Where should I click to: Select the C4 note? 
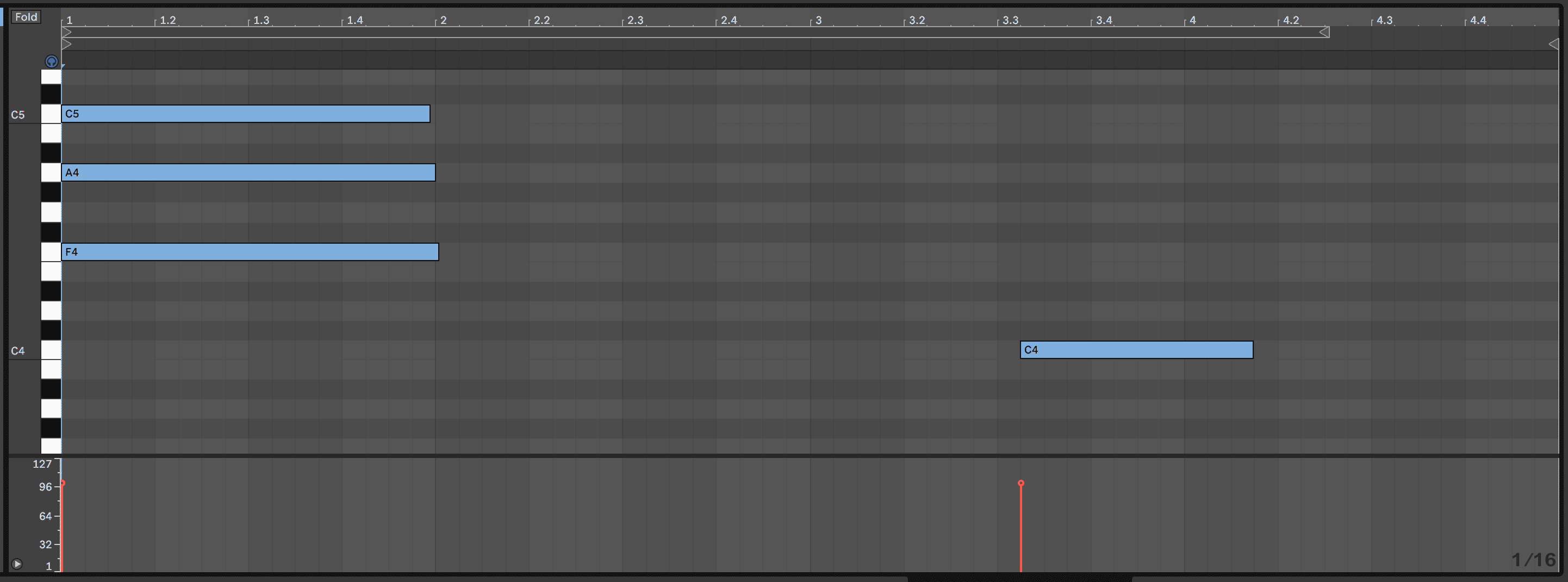[x=1136, y=350]
